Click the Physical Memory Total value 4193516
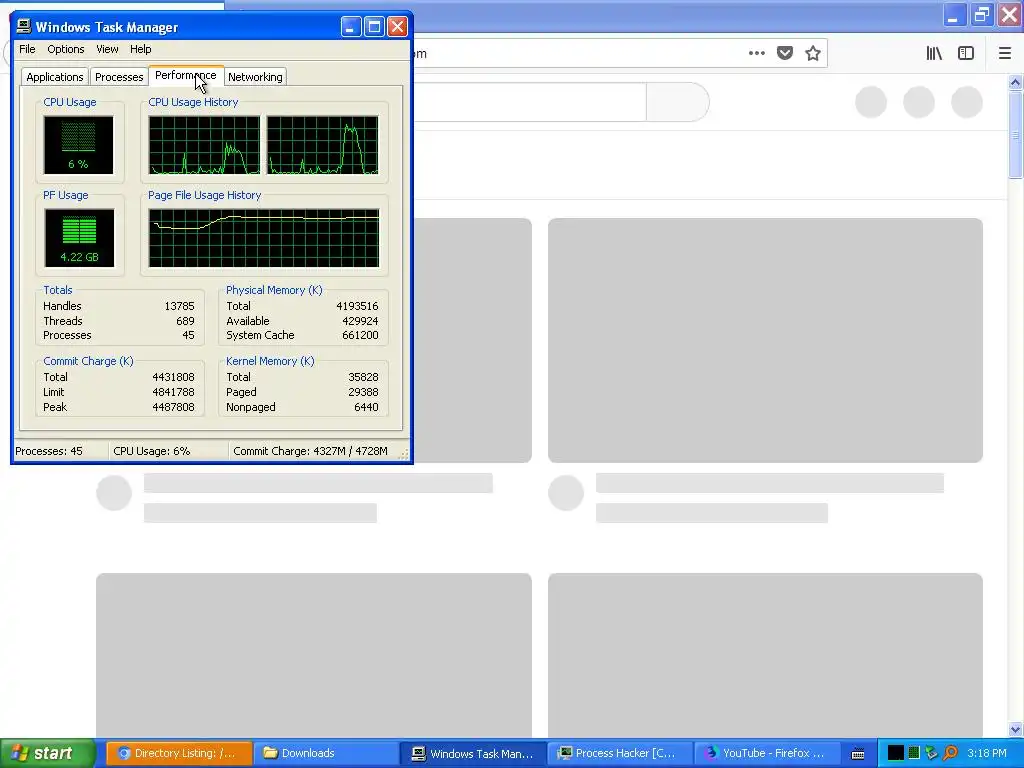The height and width of the screenshot is (768, 1024). pyautogui.click(x=357, y=306)
